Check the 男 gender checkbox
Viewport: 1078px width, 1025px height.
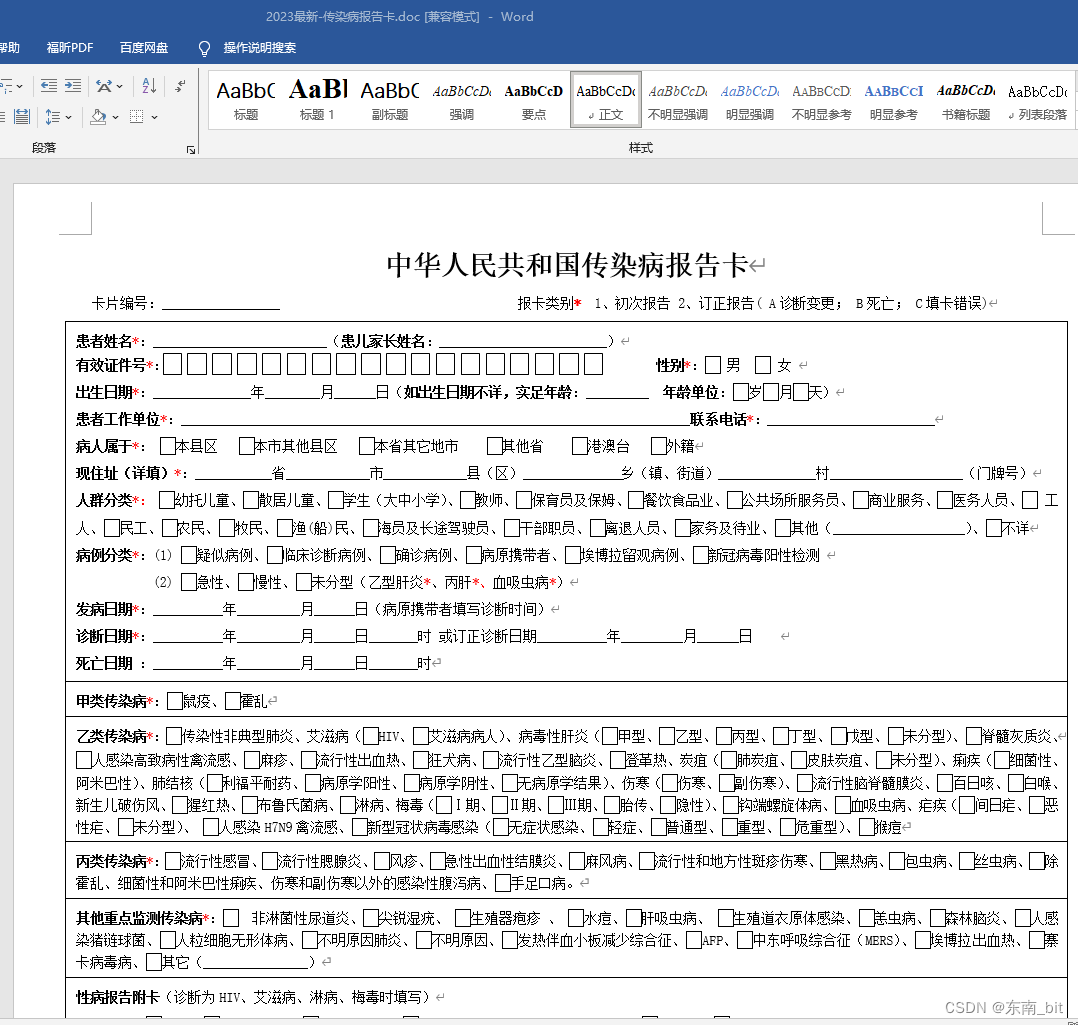click(715, 364)
